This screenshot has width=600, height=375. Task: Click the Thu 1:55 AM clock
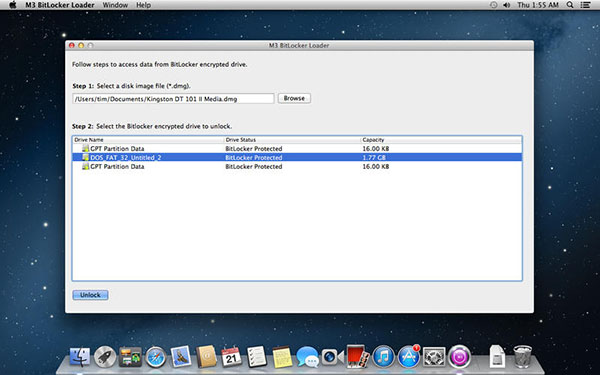pos(538,5)
